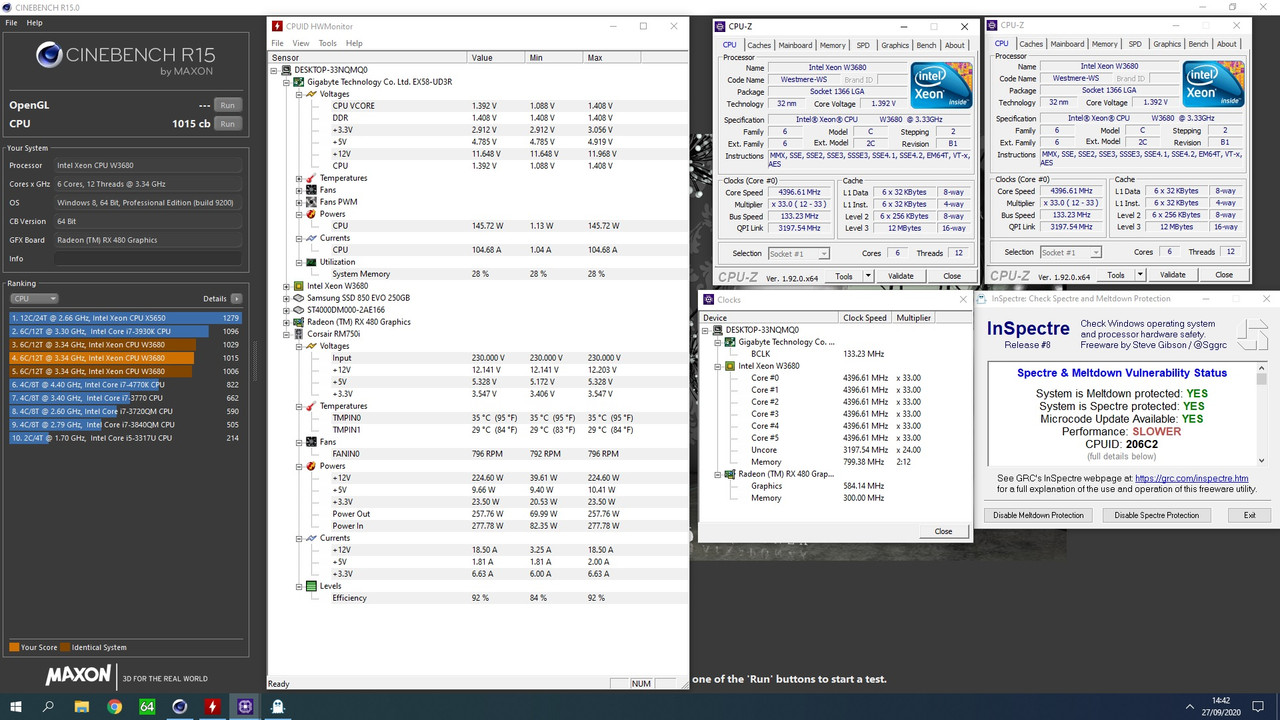Switch to the Mainboard tab in left CPU-Z
This screenshot has width=1280, height=720.
coord(795,45)
